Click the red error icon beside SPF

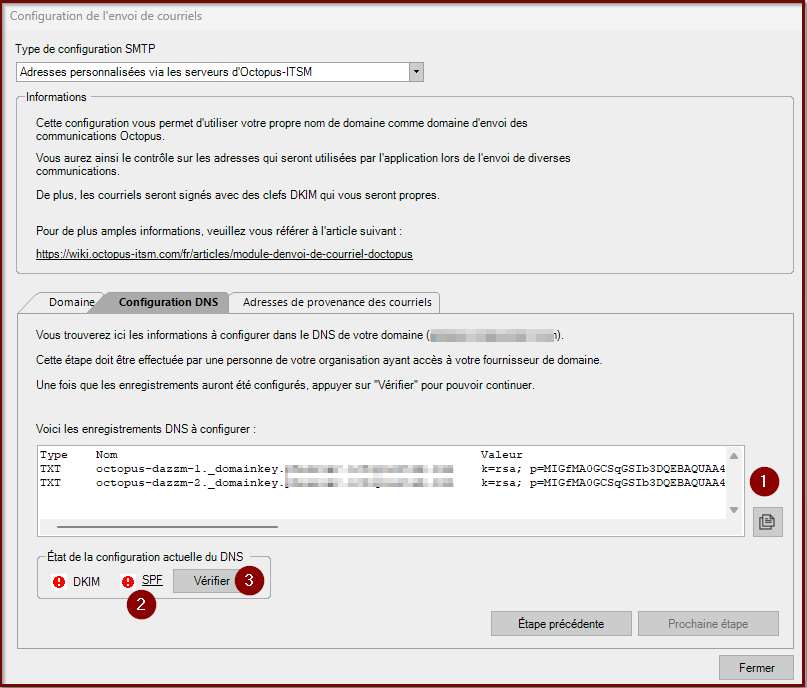pos(128,582)
